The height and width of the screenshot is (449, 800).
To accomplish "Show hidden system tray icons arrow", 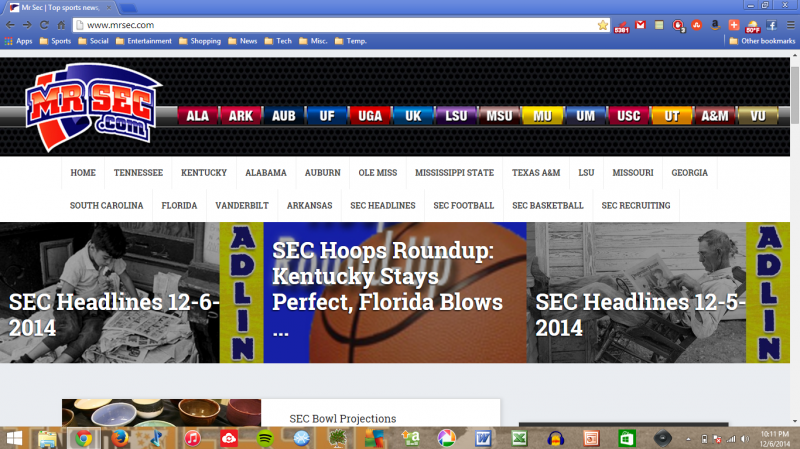I will (x=688, y=439).
